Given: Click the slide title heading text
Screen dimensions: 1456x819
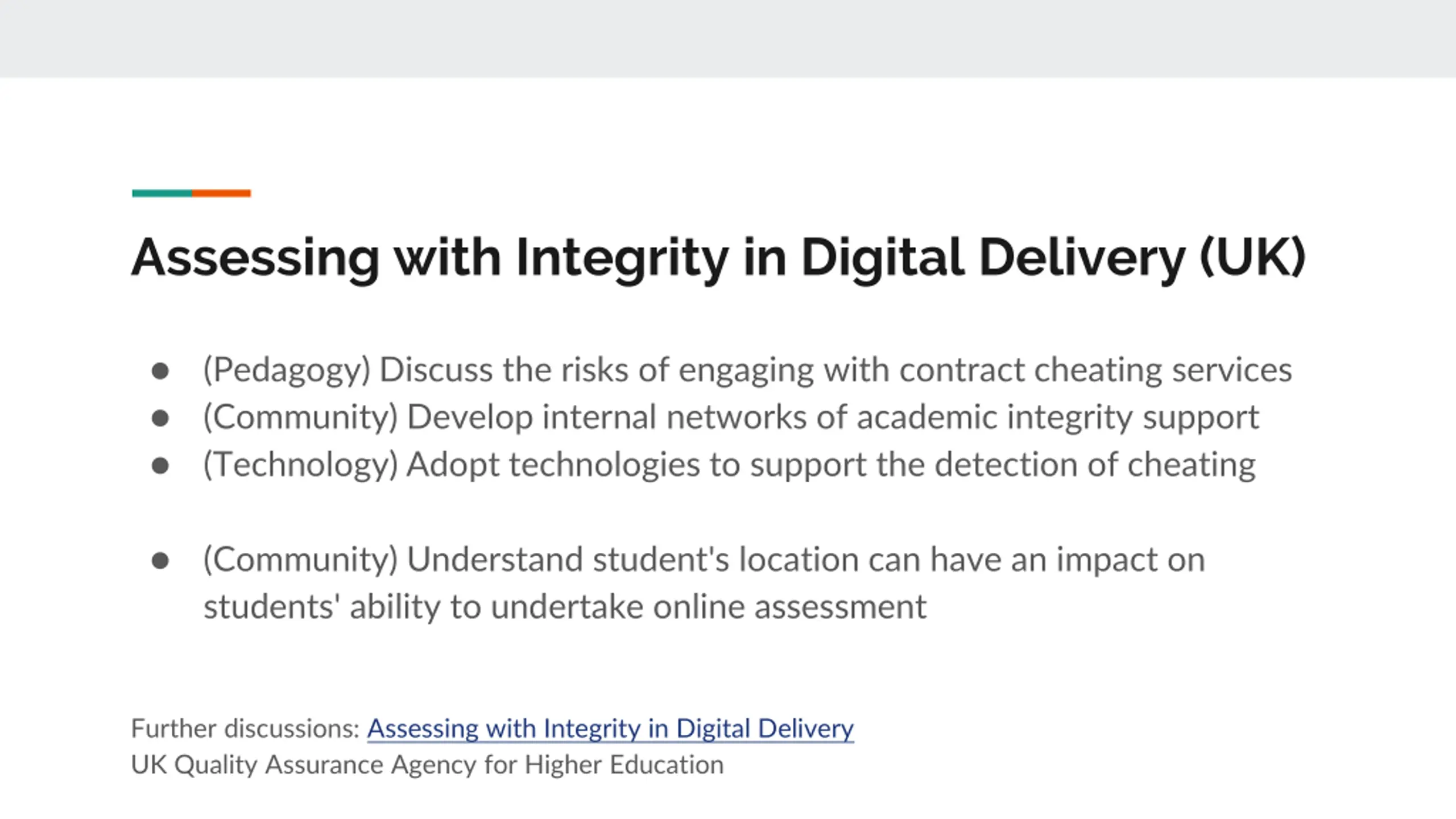Looking at the screenshot, I should (718, 257).
